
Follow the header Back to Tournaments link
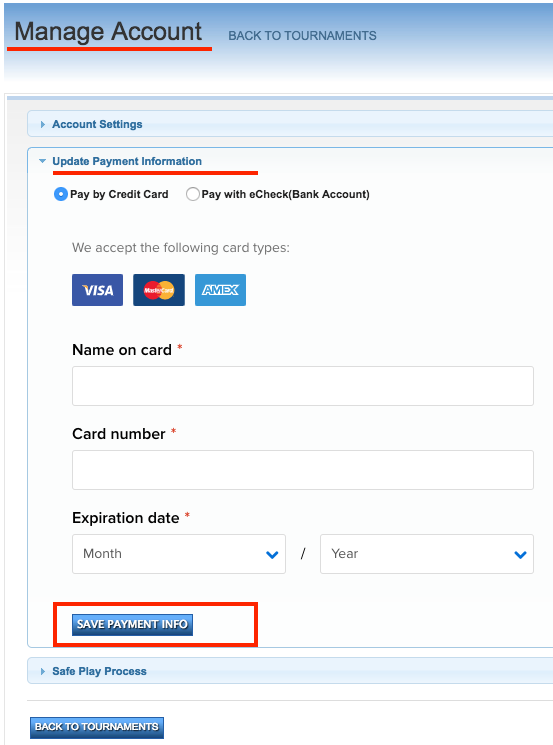(302, 36)
